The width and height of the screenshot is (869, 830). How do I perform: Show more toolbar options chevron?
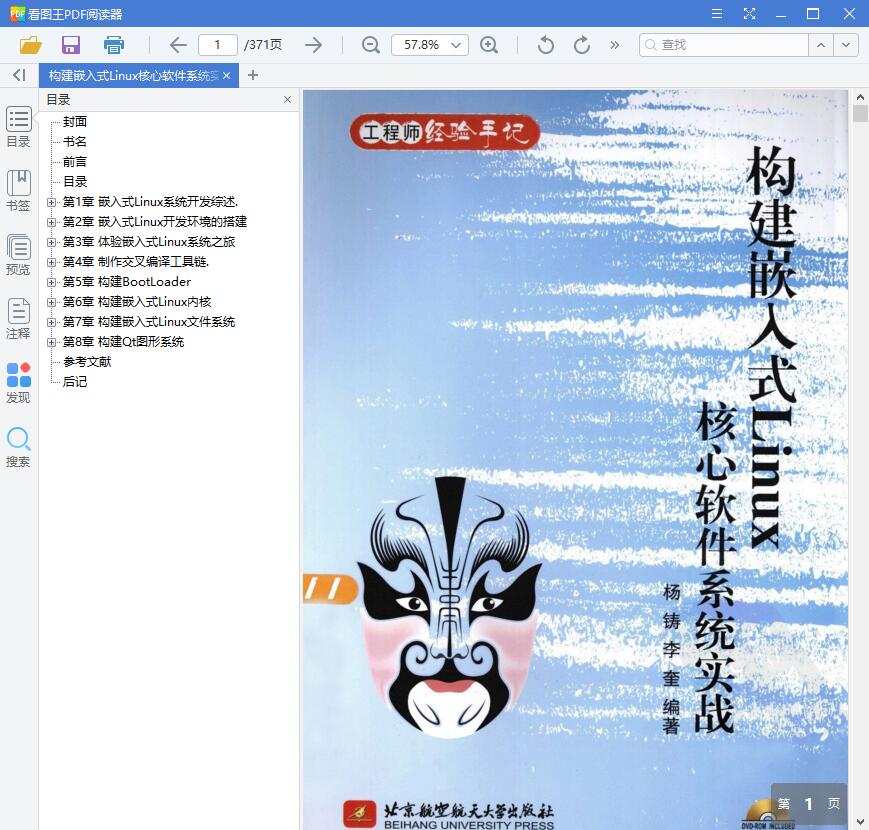click(x=615, y=45)
